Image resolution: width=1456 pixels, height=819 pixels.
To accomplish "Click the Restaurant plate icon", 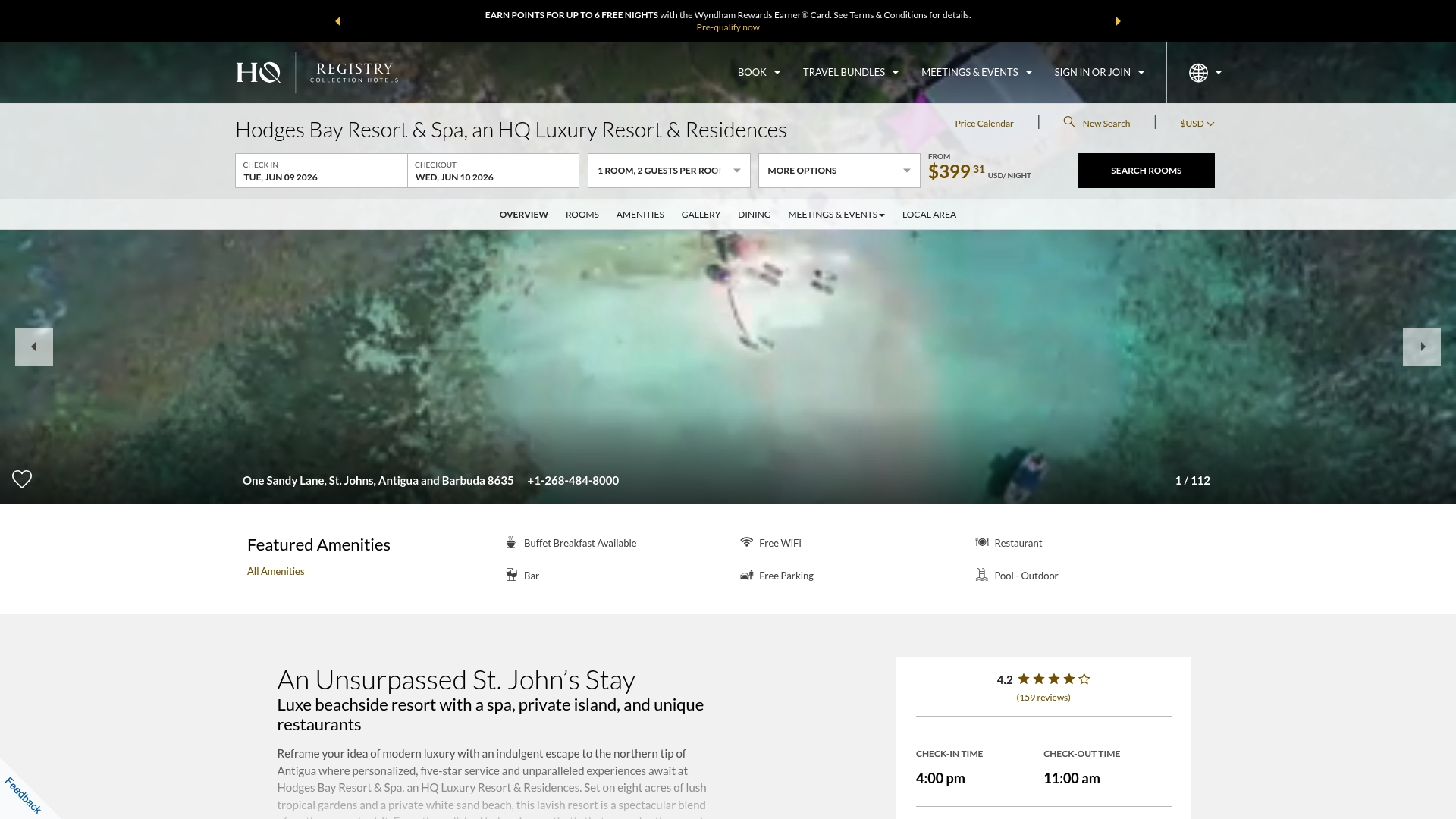I will 982,542.
